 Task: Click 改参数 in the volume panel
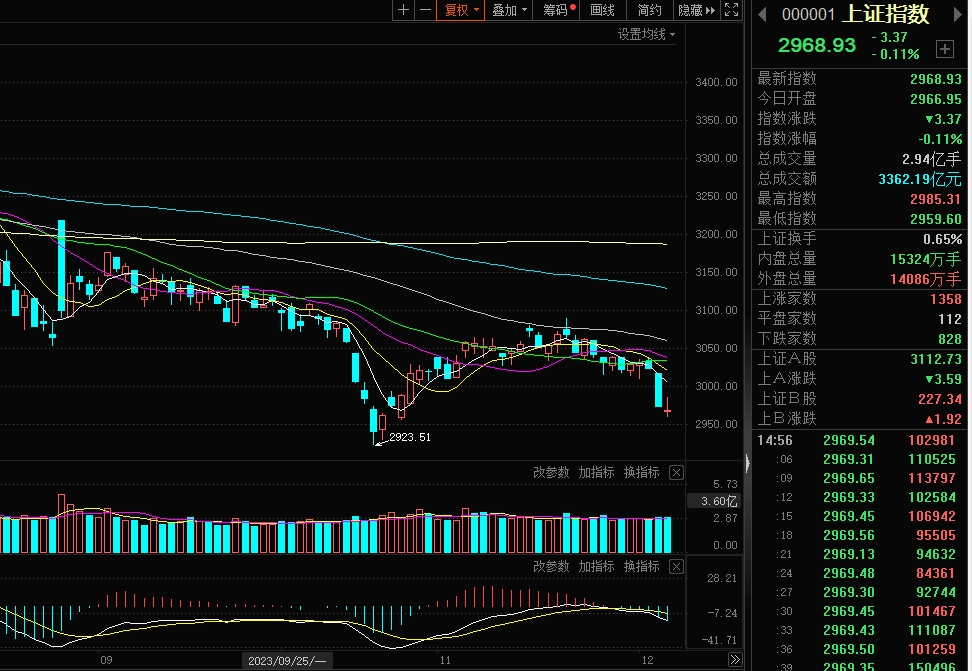point(551,473)
